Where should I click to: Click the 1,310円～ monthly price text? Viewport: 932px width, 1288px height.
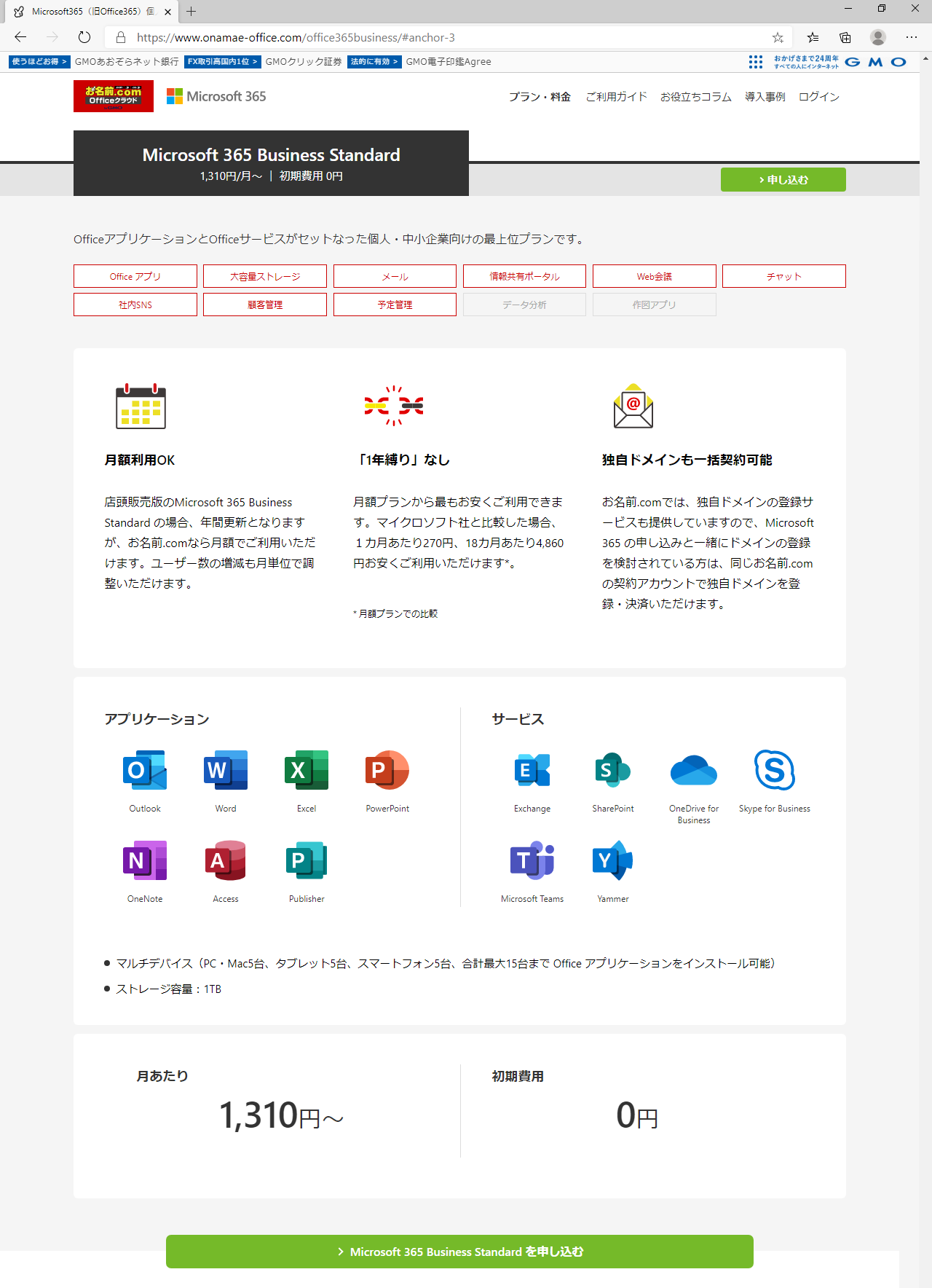pos(281,1116)
